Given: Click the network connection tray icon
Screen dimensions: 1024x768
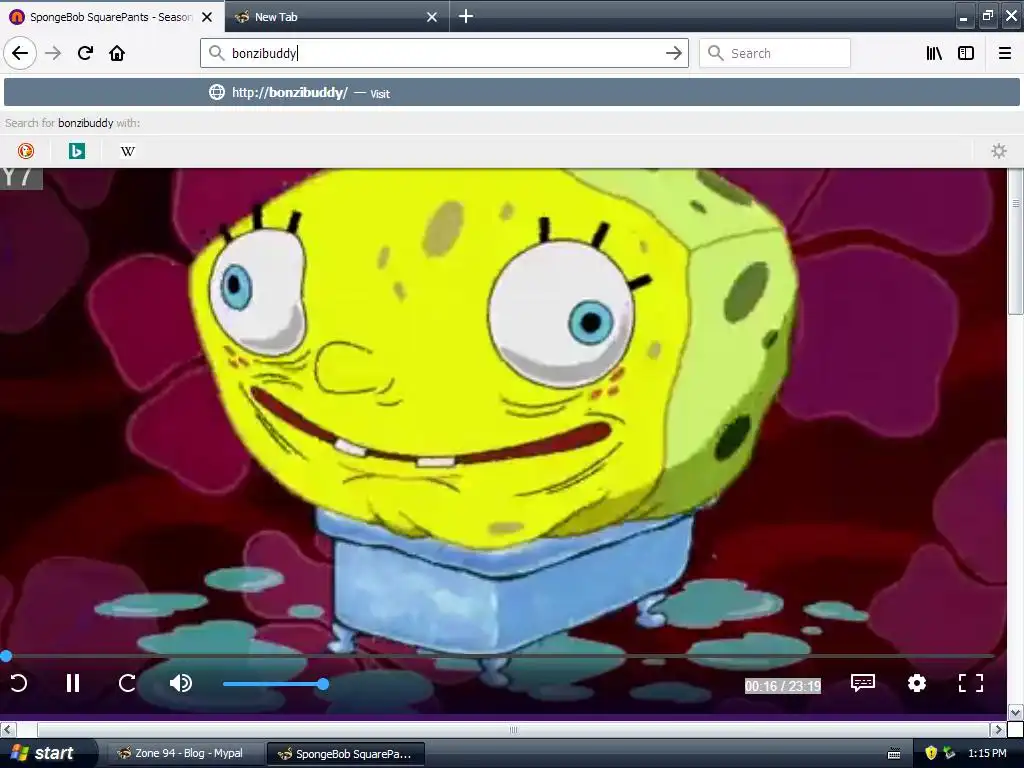Looking at the screenshot, I should click(x=949, y=754).
